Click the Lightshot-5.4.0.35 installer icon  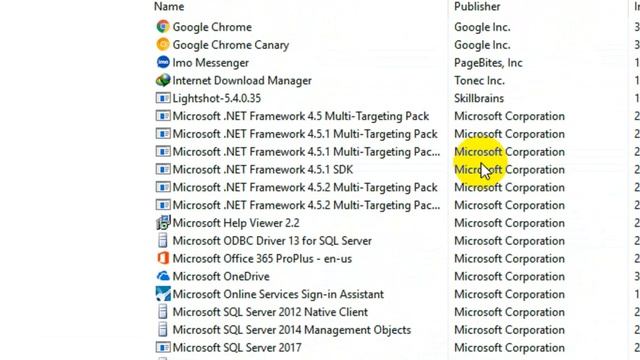point(163,98)
